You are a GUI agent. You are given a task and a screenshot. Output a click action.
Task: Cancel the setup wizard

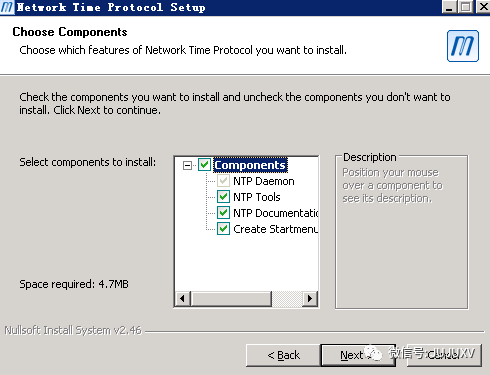[x=444, y=355]
